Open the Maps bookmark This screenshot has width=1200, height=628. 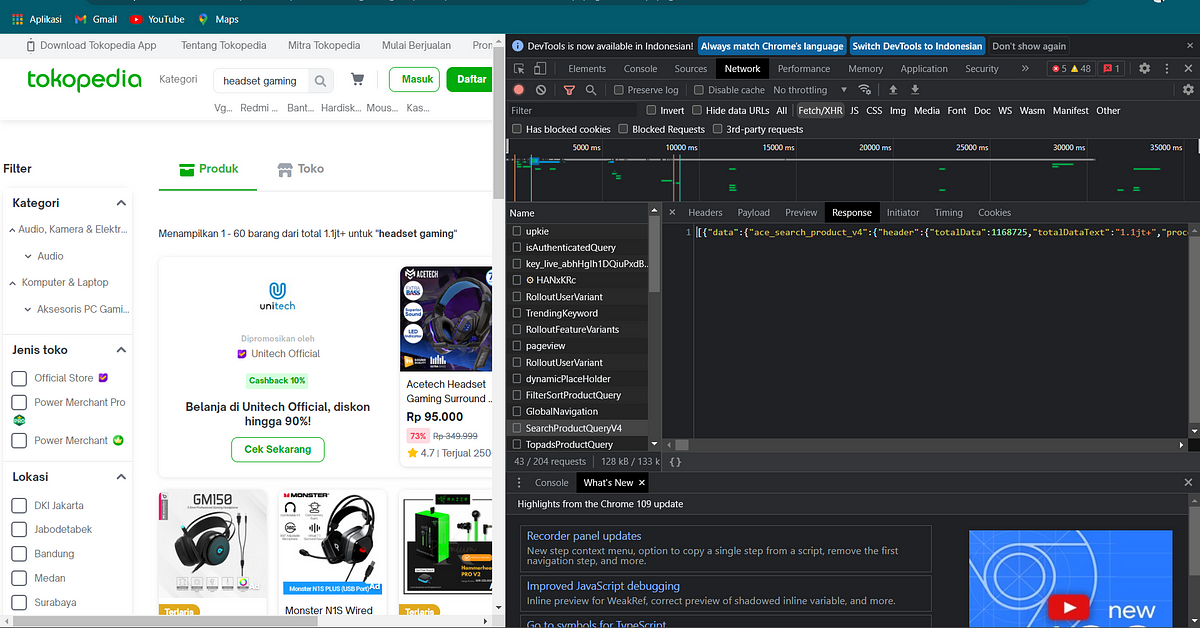tap(218, 19)
